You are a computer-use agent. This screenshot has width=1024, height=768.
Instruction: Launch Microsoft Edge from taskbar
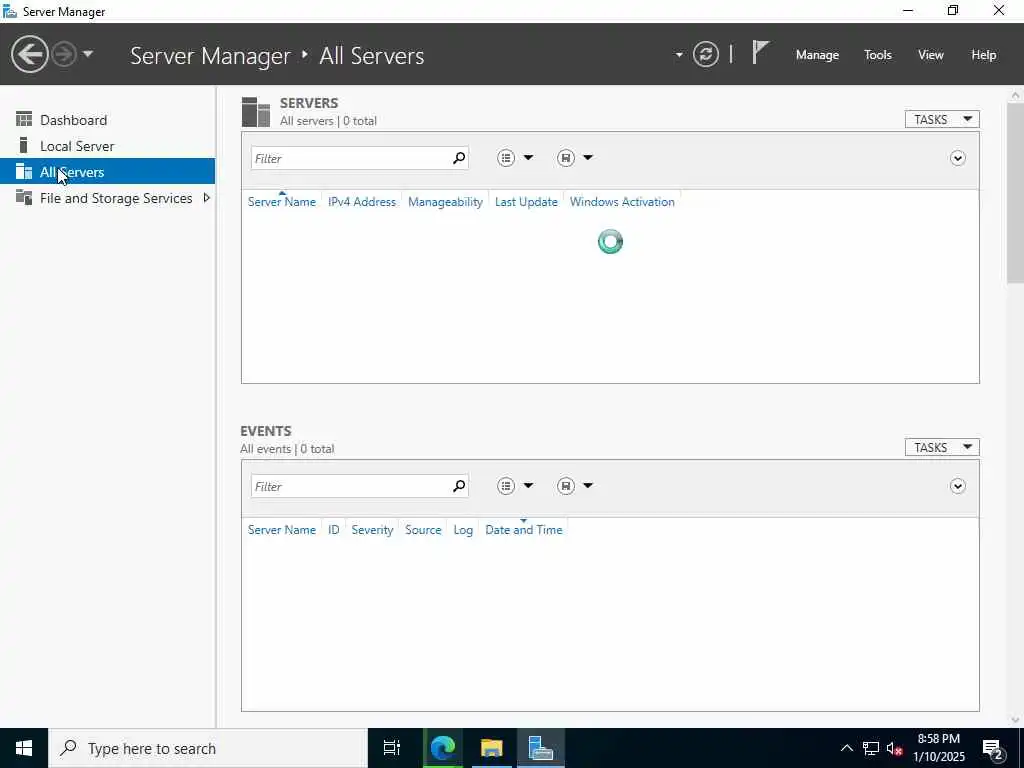[442, 748]
